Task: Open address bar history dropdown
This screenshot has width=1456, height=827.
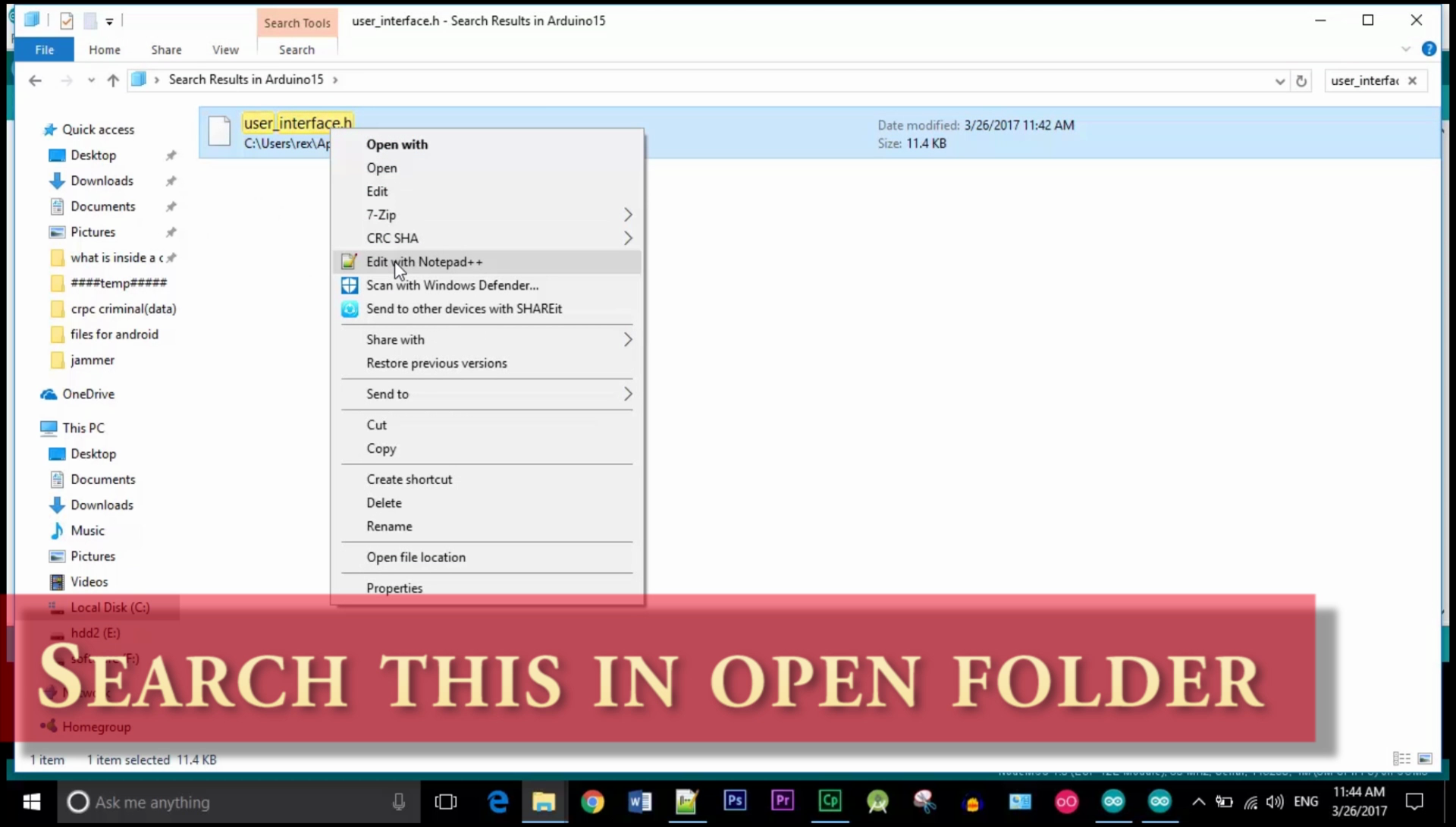Action: (x=1280, y=80)
